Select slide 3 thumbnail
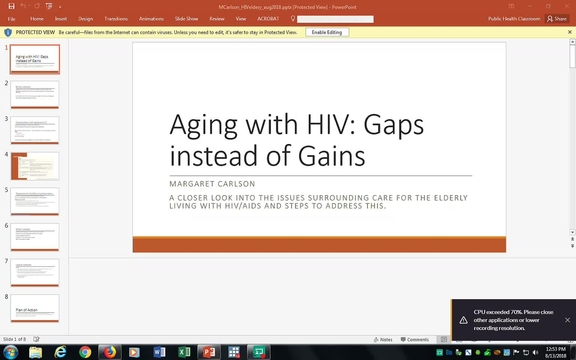 pyautogui.click(x=35, y=130)
